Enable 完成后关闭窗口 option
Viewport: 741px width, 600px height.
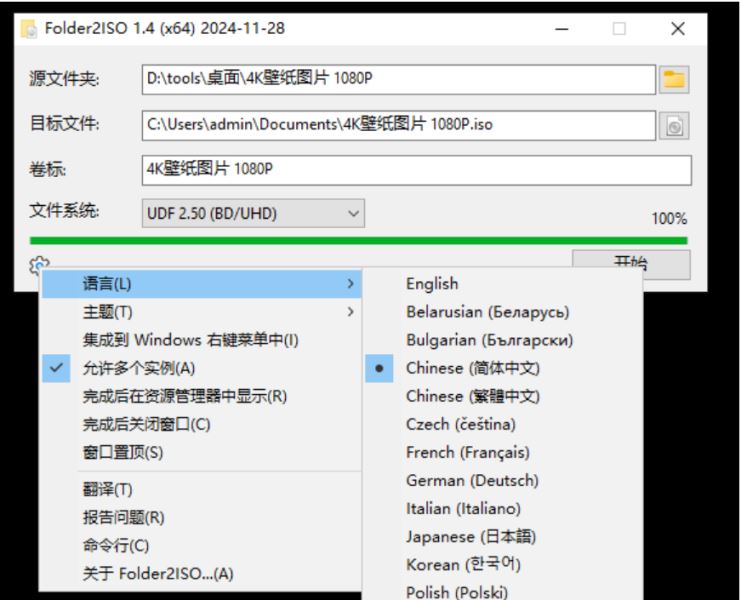[146, 424]
